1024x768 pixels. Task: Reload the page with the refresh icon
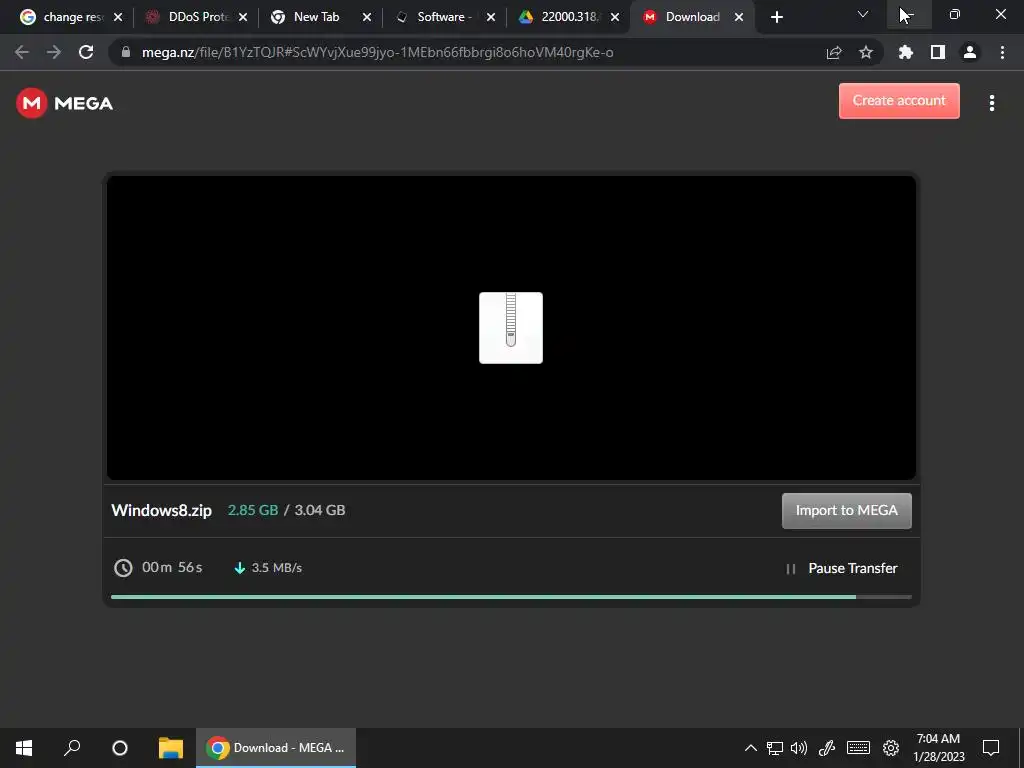pyautogui.click(x=86, y=52)
